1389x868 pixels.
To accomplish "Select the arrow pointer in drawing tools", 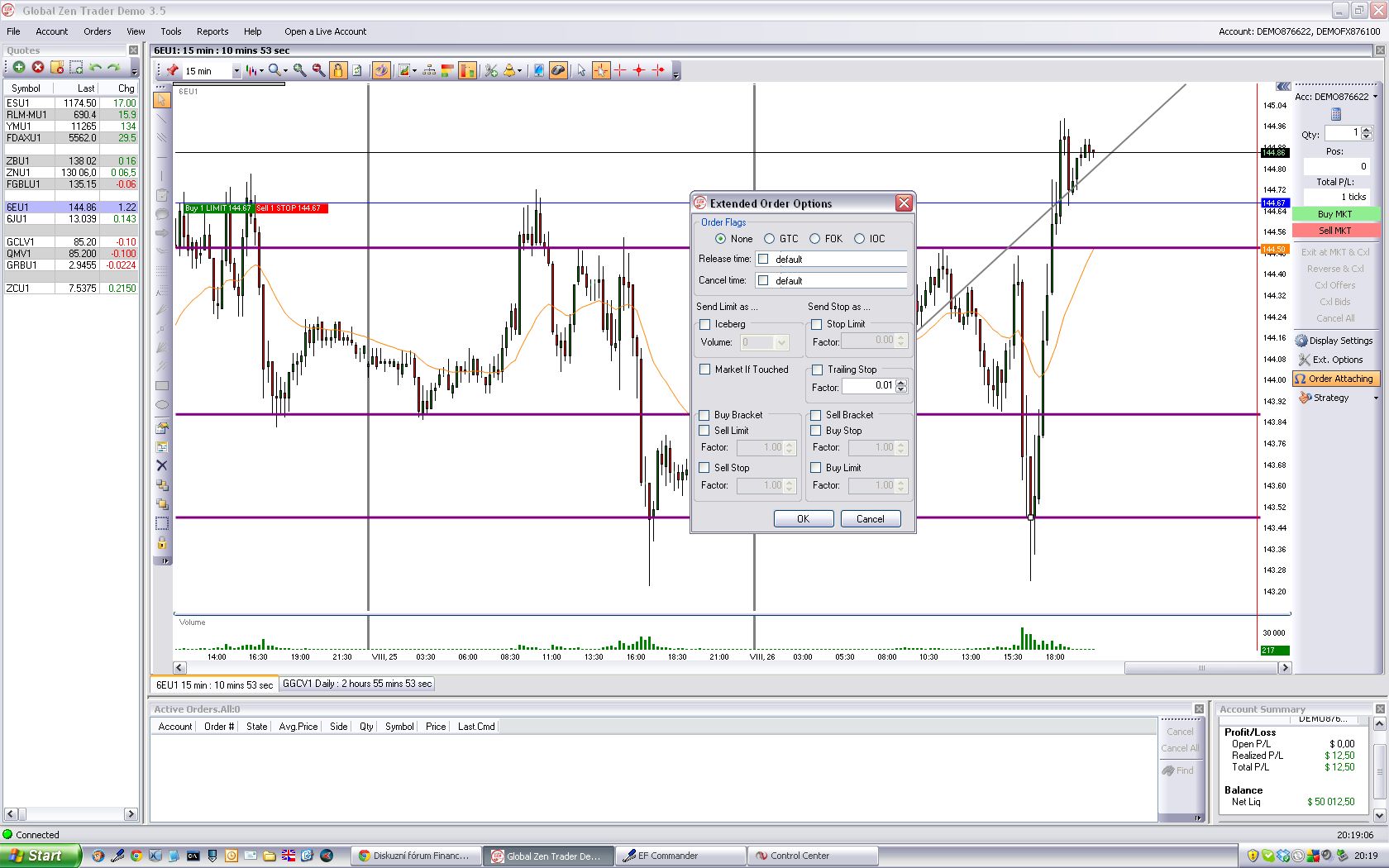I will click(162, 100).
